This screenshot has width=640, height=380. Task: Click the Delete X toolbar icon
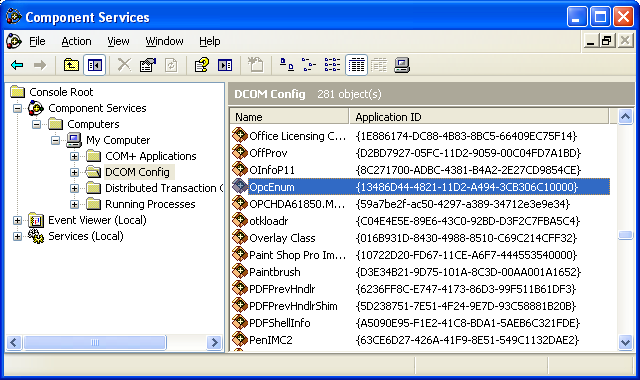coord(124,65)
